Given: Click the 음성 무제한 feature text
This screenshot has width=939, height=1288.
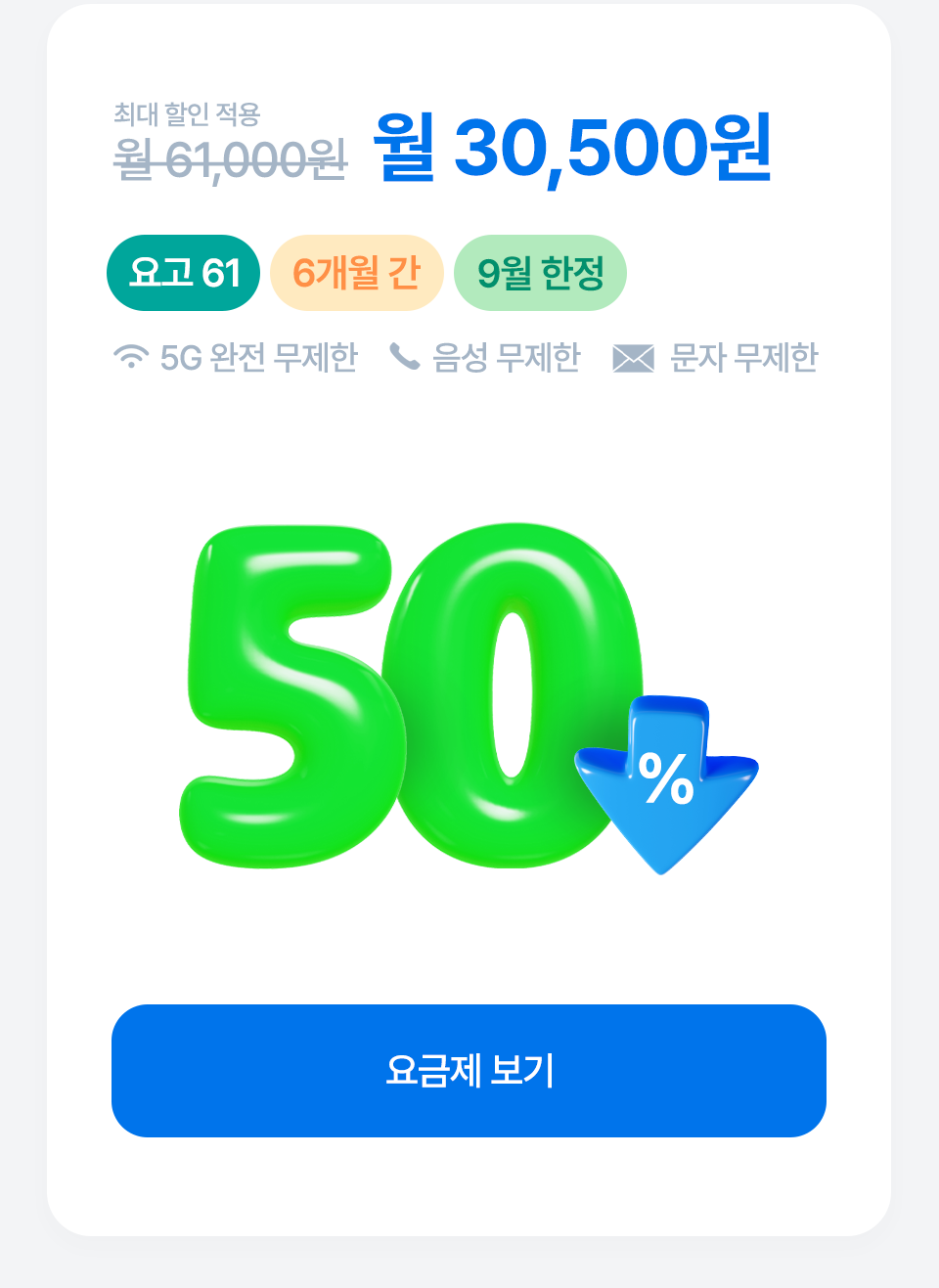Looking at the screenshot, I should (x=507, y=358).
